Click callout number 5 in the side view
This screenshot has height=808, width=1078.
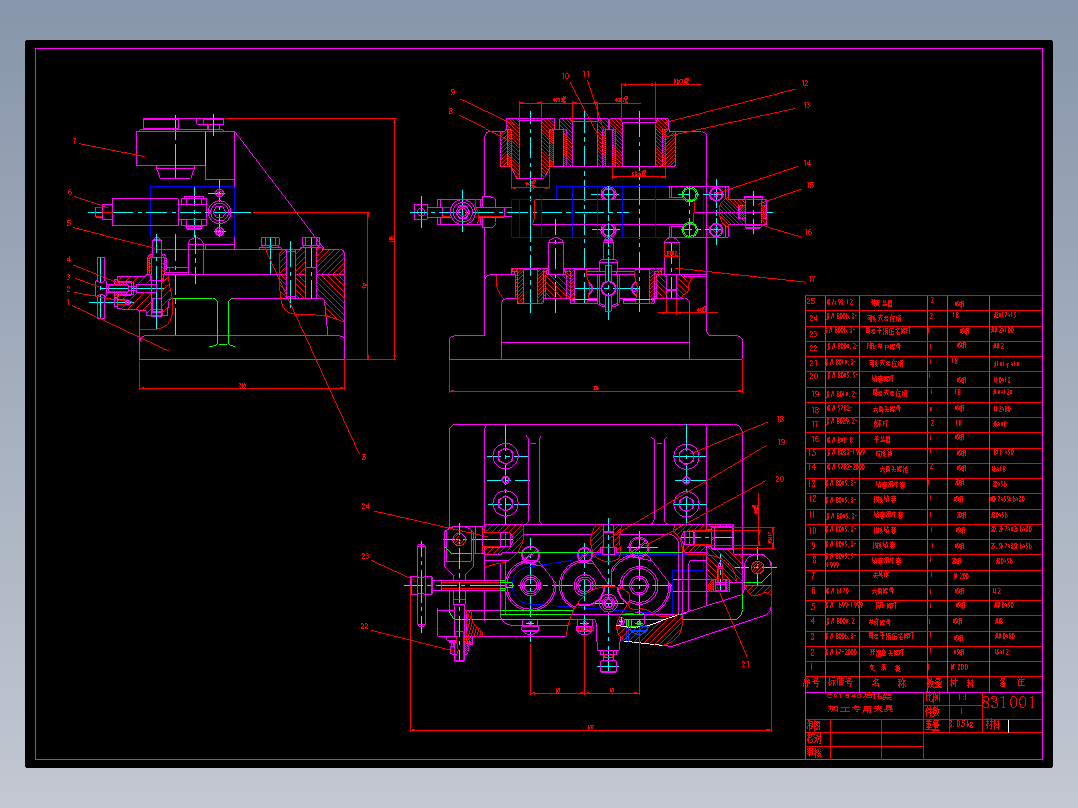[69, 223]
